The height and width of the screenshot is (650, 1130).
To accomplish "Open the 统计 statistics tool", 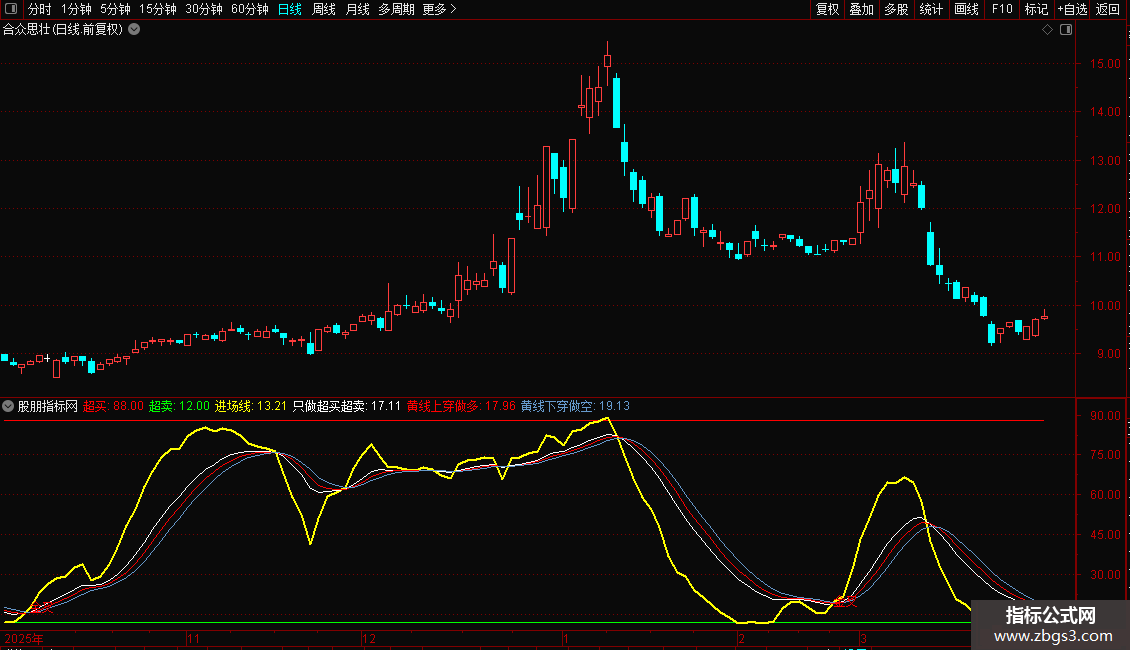I will [930, 9].
